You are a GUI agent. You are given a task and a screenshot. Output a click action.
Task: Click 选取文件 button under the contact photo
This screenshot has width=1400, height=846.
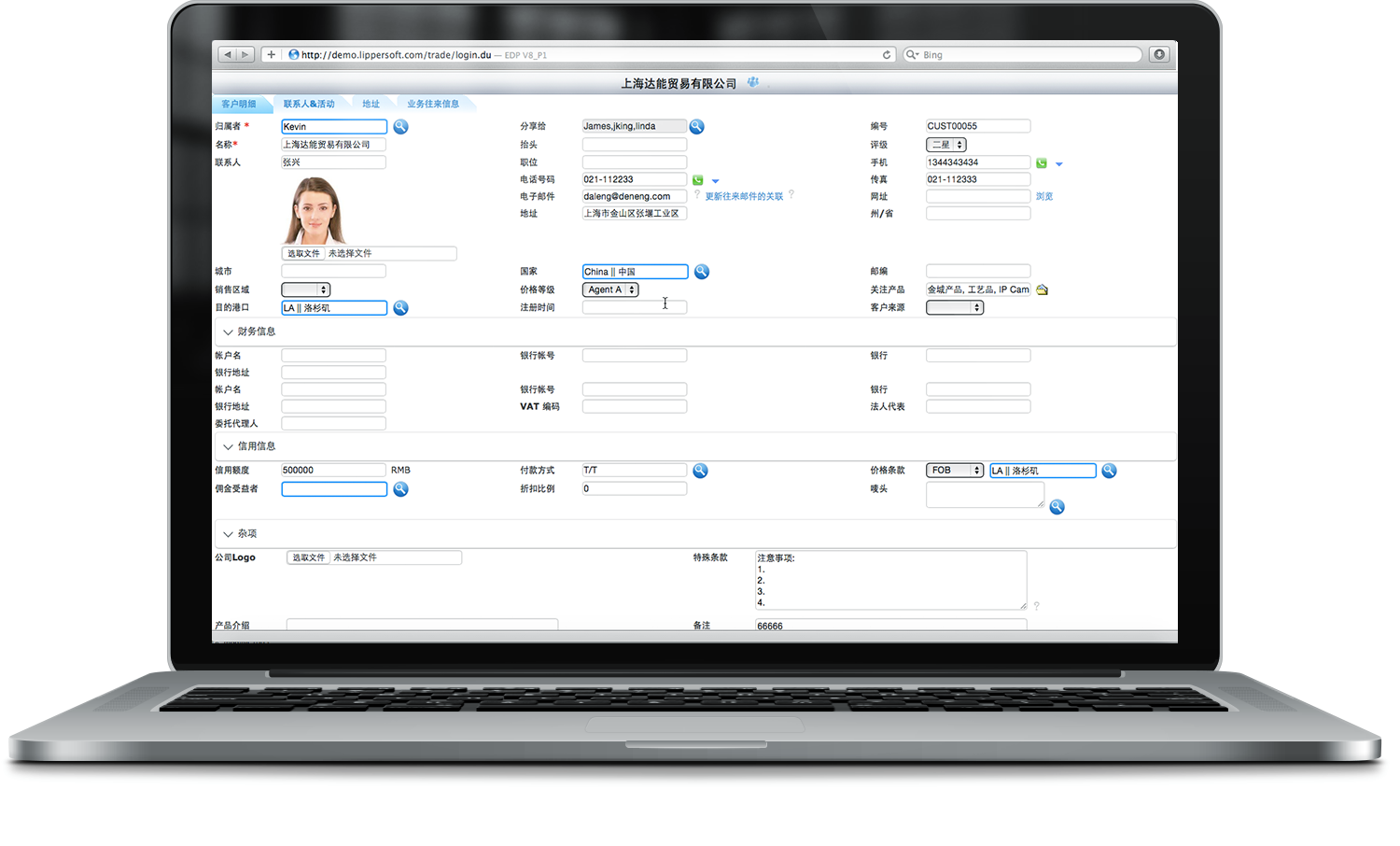303,253
